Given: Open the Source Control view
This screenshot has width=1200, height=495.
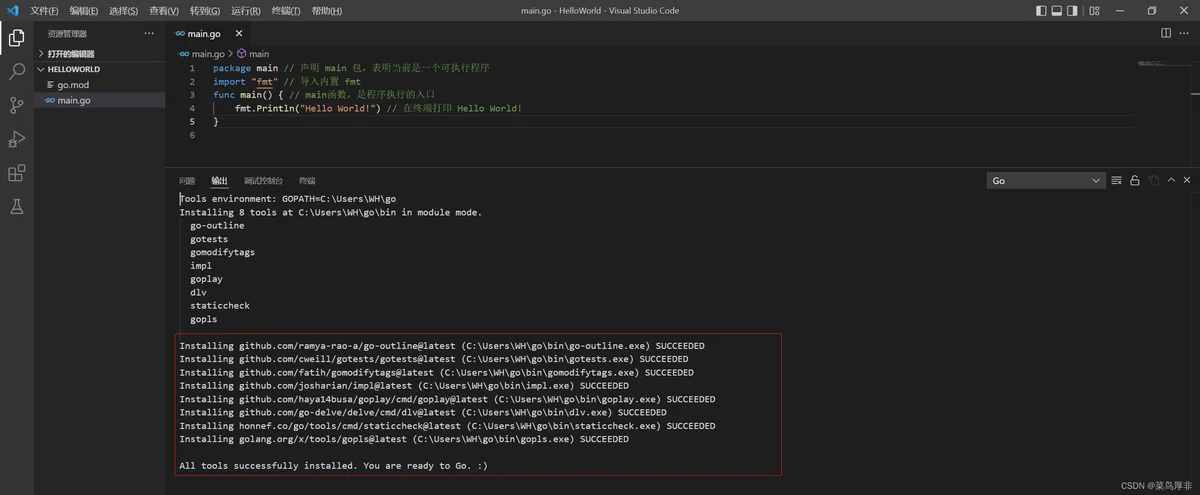Looking at the screenshot, I should pyautogui.click(x=16, y=105).
